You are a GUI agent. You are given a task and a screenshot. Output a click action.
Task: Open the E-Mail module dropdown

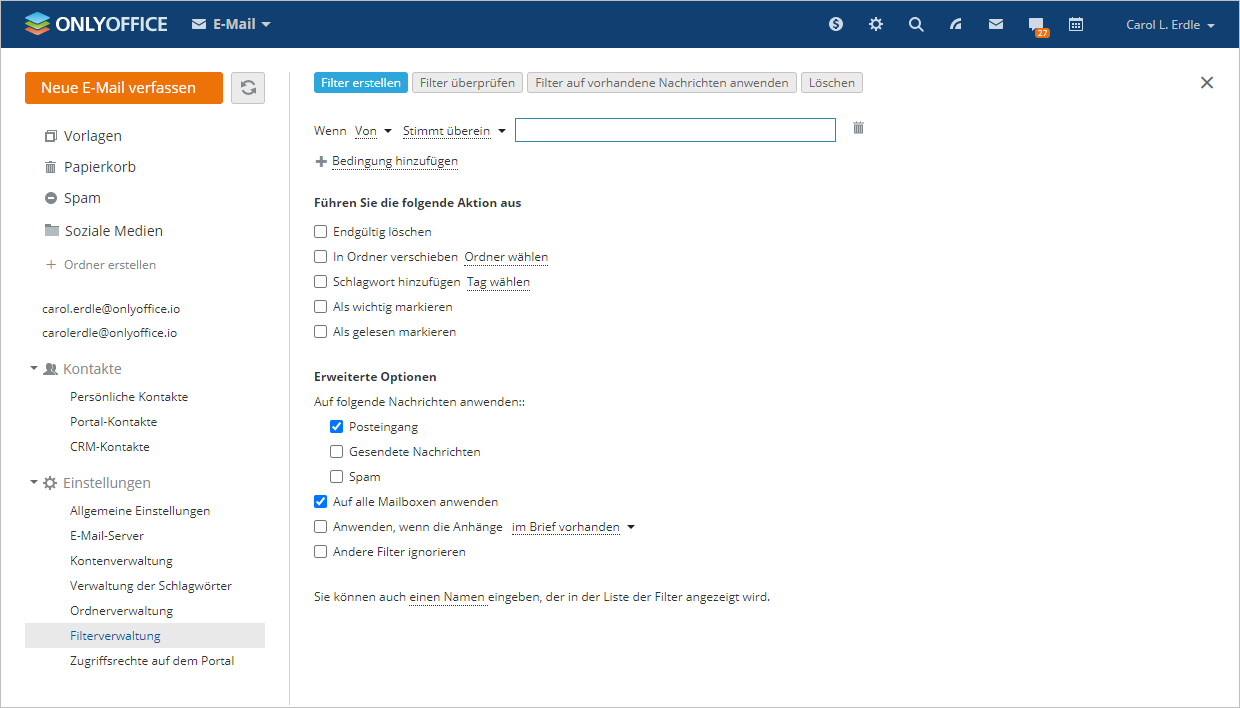(231, 24)
